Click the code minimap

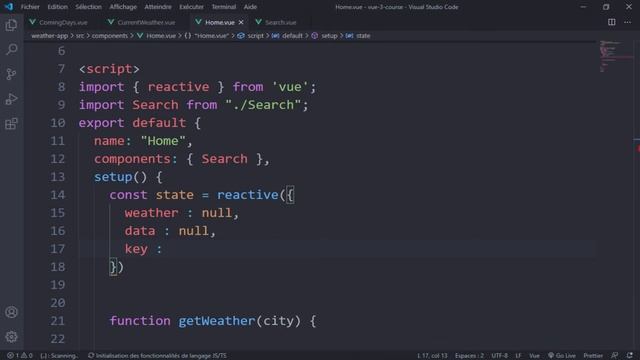tap(616, 57)
